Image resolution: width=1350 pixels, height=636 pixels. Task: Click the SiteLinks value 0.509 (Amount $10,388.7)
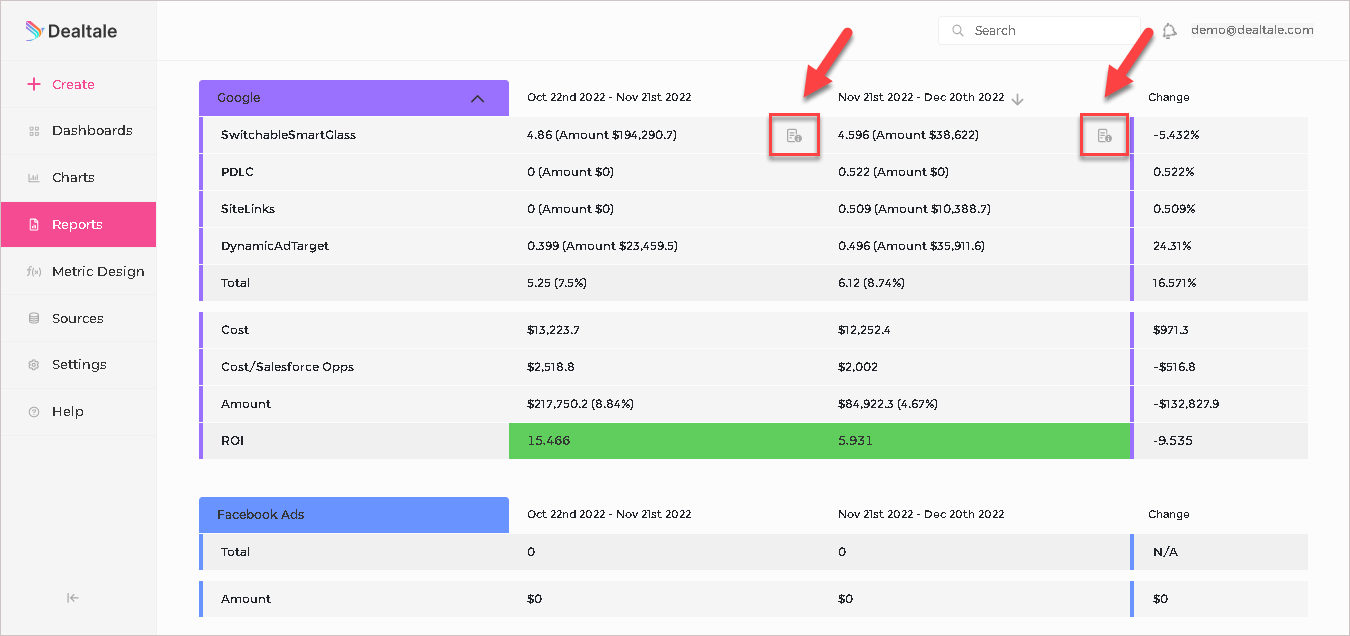914,209
